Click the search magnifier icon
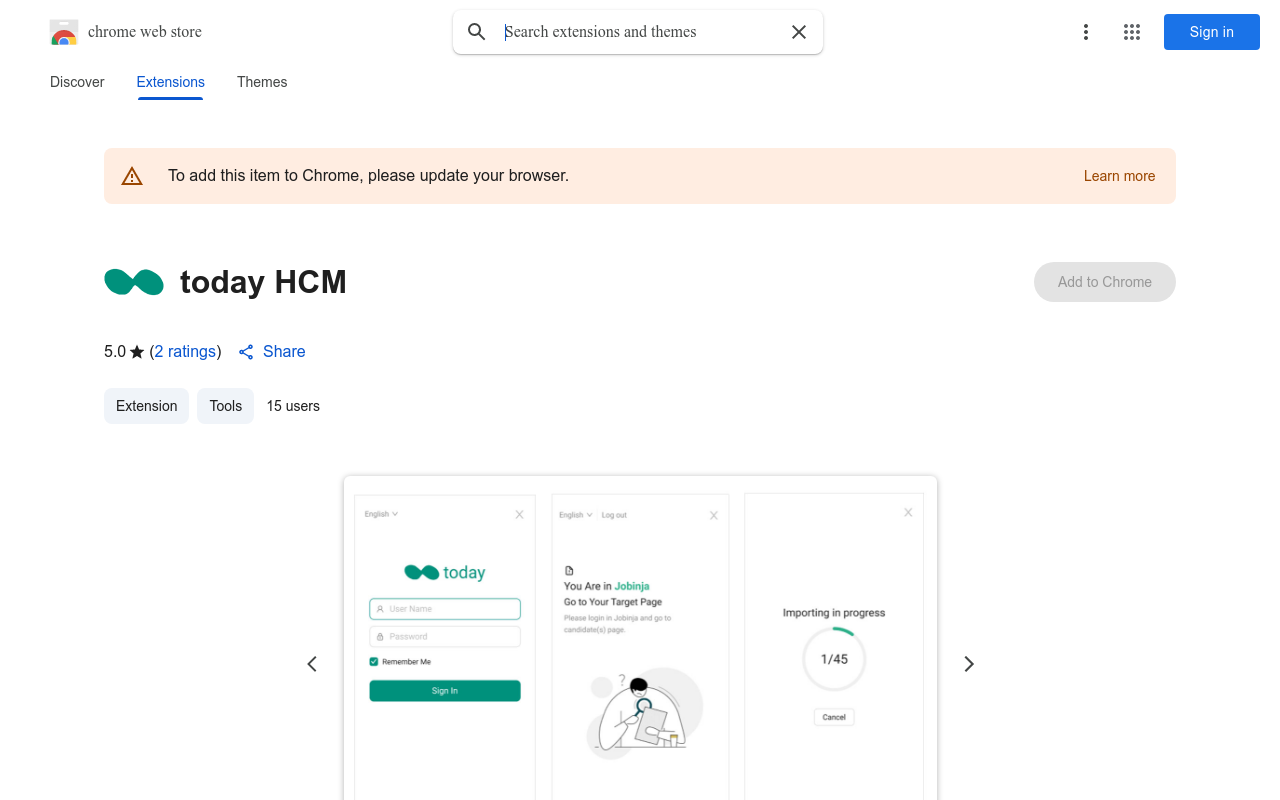The image size is (1280, 800). pyautogui.click(x=477, y=32)
